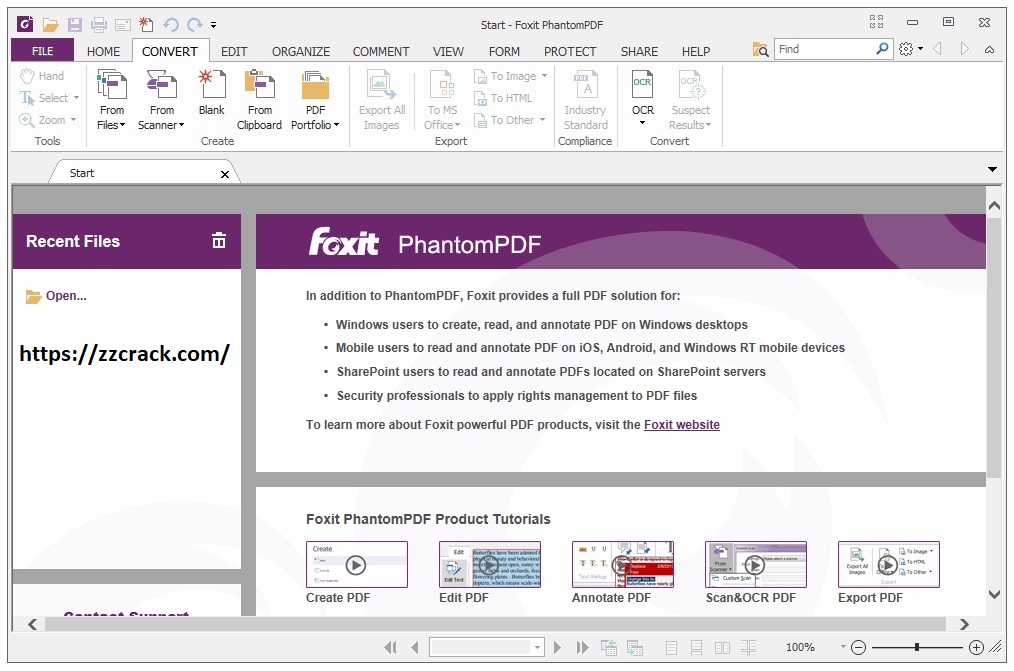Screen dimensions: 1014x671
Task: Click the zoom out minus button
Action: coord(858,647)
